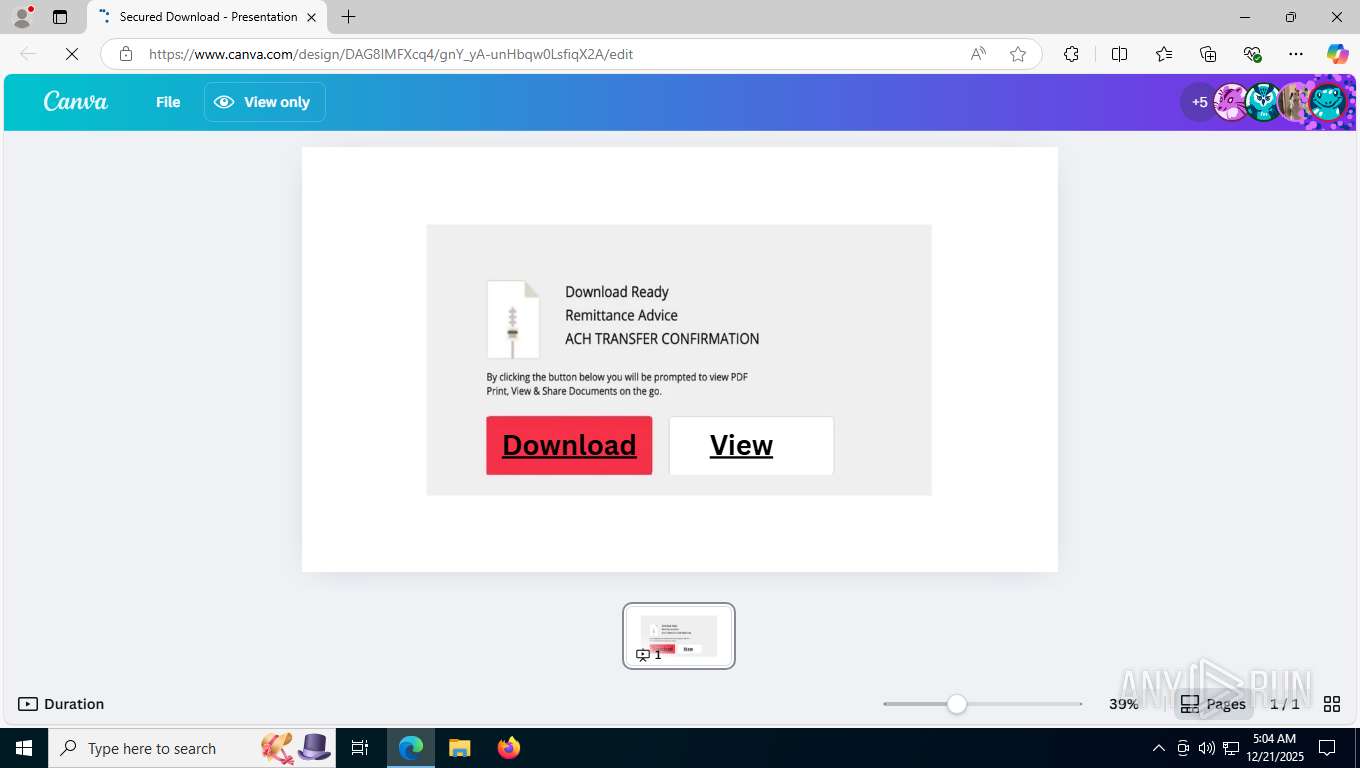This screenshot has height=768, width=1360.
Task: Open the notification center
Action: (1327, 748)
